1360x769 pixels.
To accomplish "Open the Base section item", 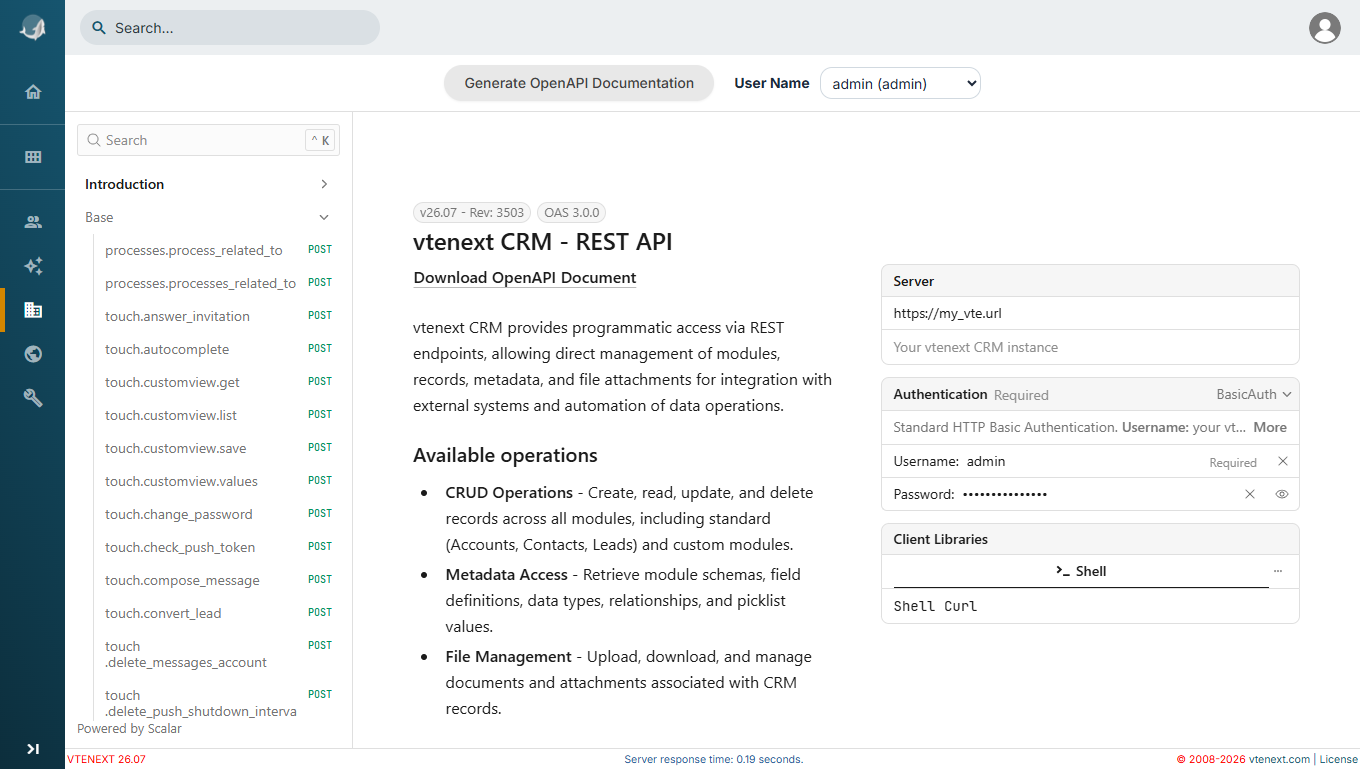I will coord(99,217).
